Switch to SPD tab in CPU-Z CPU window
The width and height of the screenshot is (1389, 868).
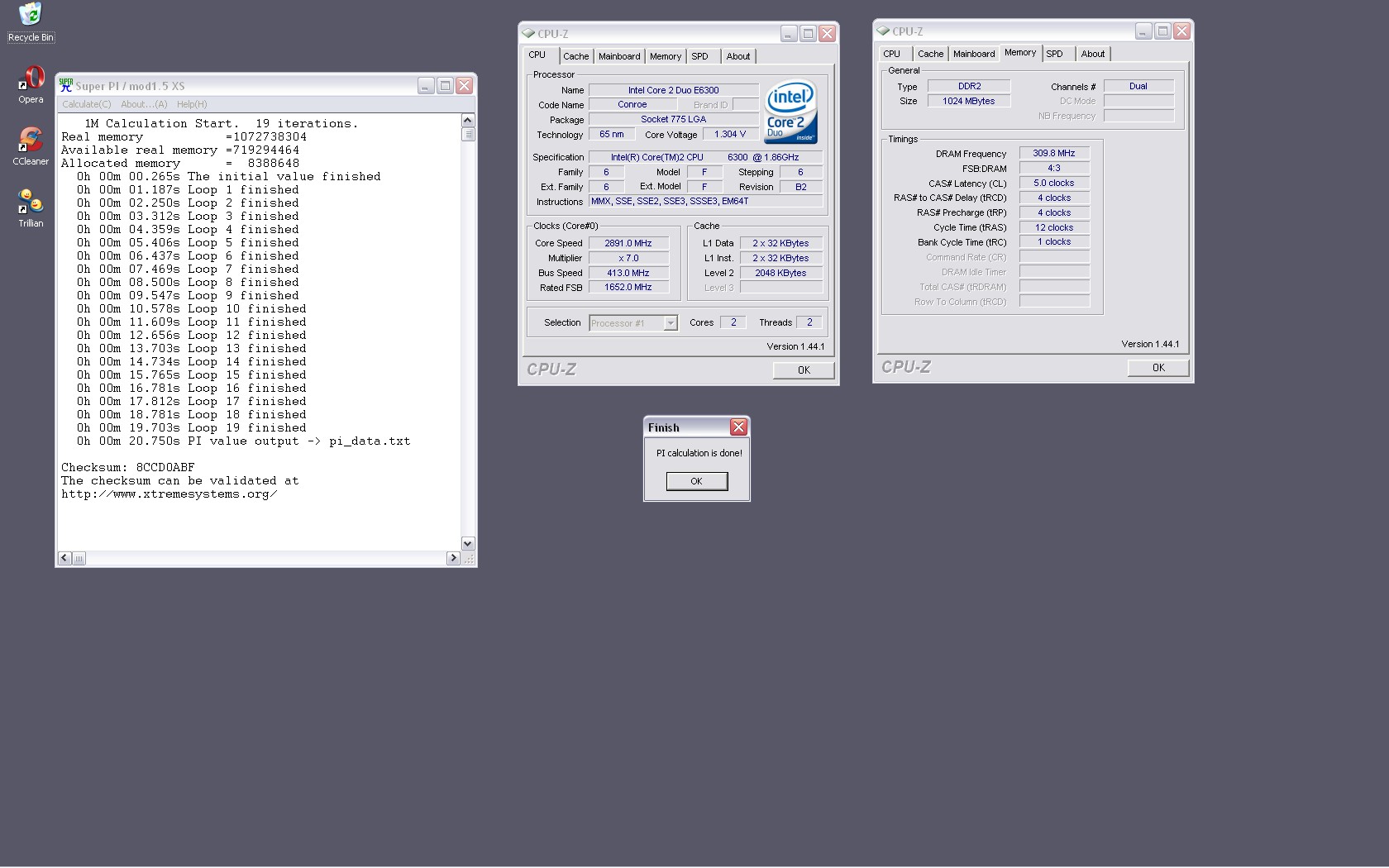pyautogui.click(x=700, y=56)
